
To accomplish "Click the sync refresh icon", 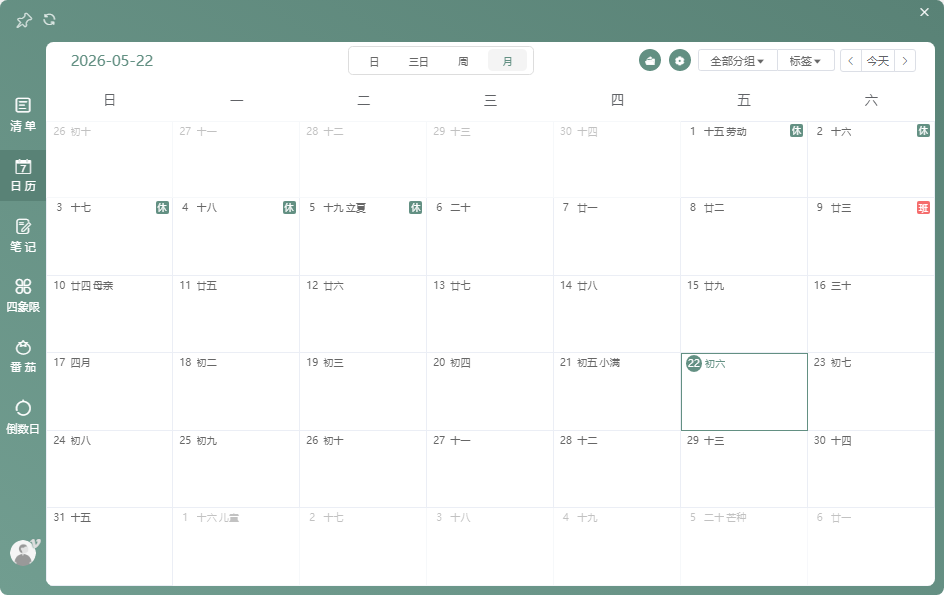I will 49,19.
